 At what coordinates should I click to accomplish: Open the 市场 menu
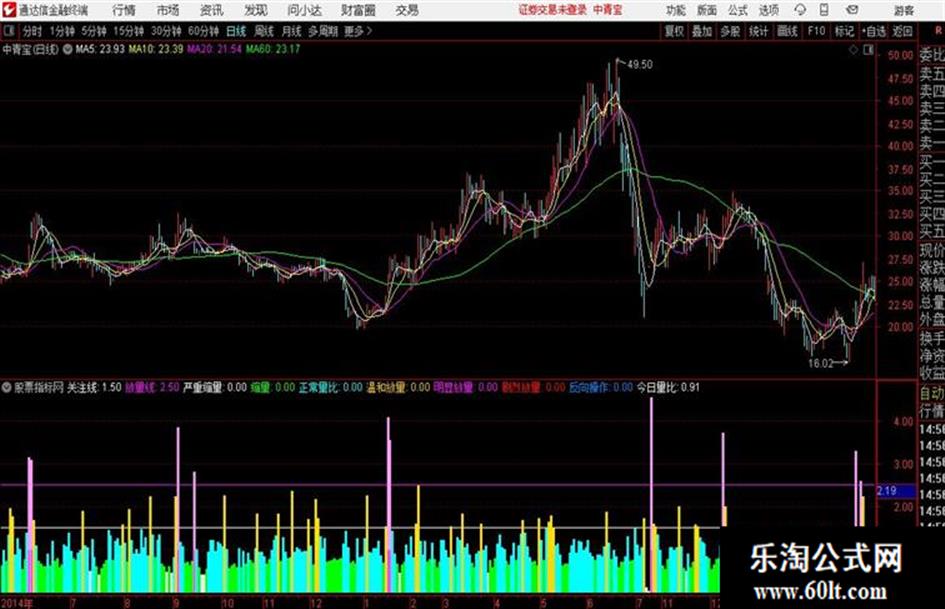[168, 10]
